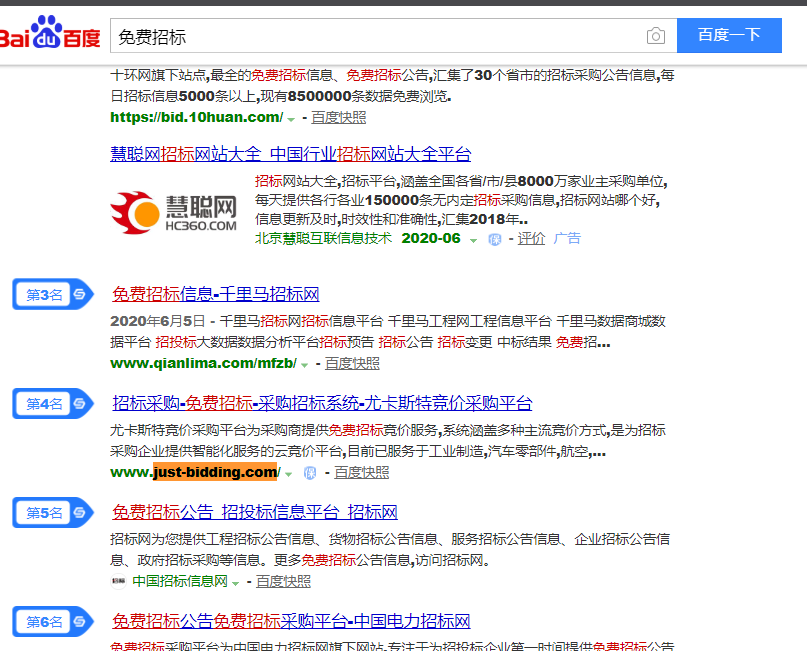Viewport: 807px width, 651px height.
Task: Click the 评价 link
Action: (x=531, y=238)
